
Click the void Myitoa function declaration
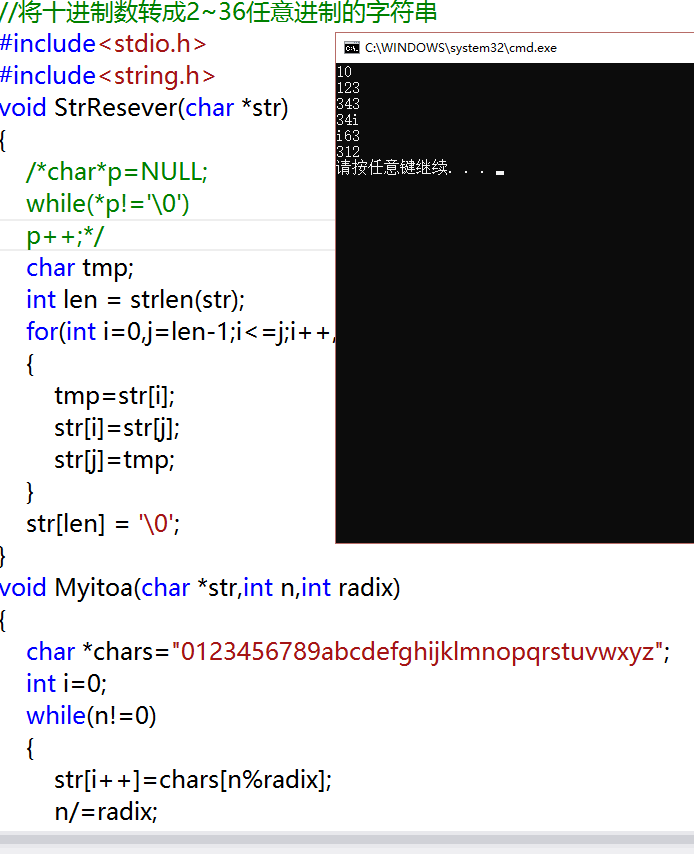pyautogui.click(x=200, y=588)
